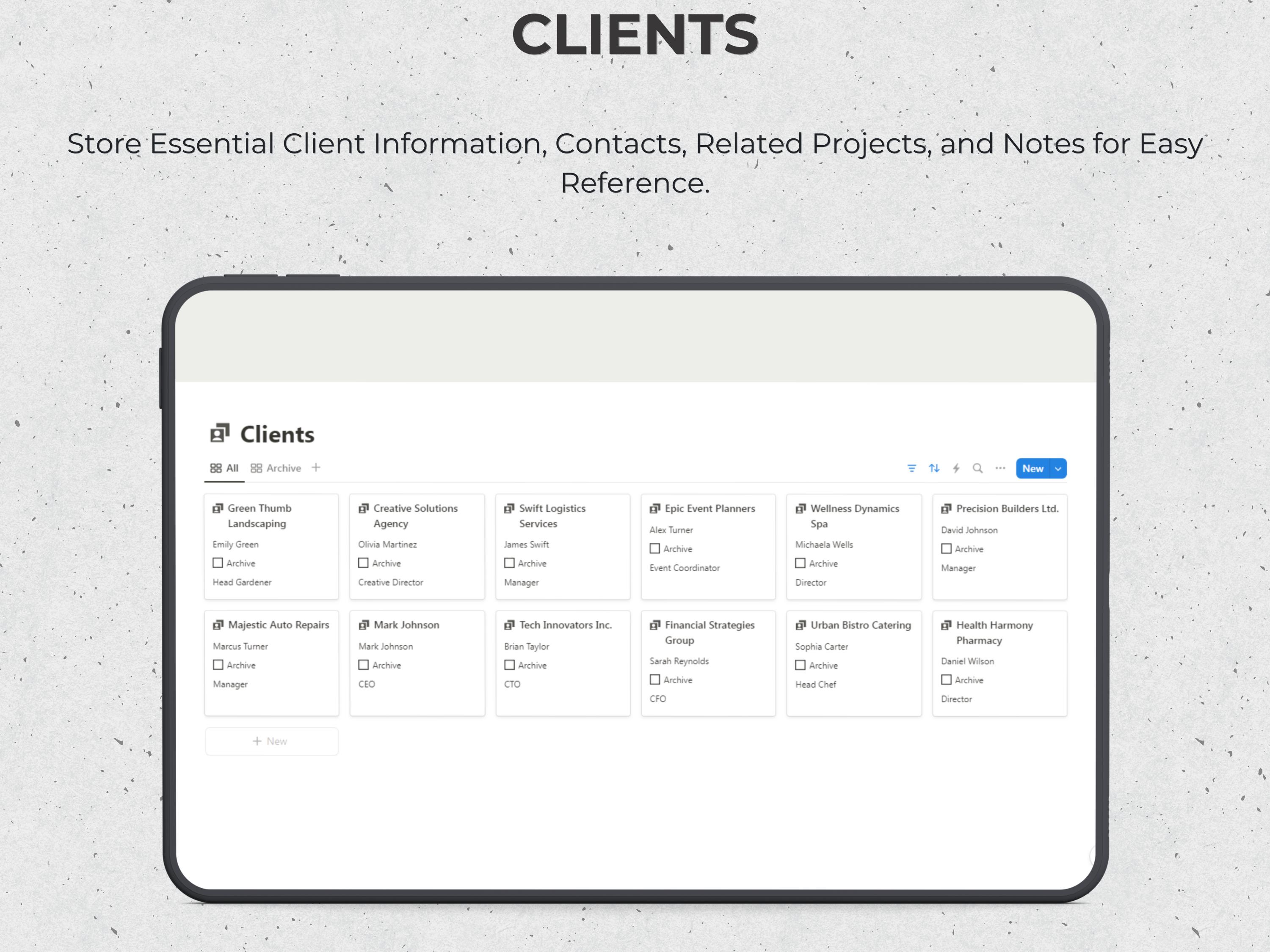Check Archive for Health Harmony Pharmacy
The image size is (1270, 952).
point(947,680)
